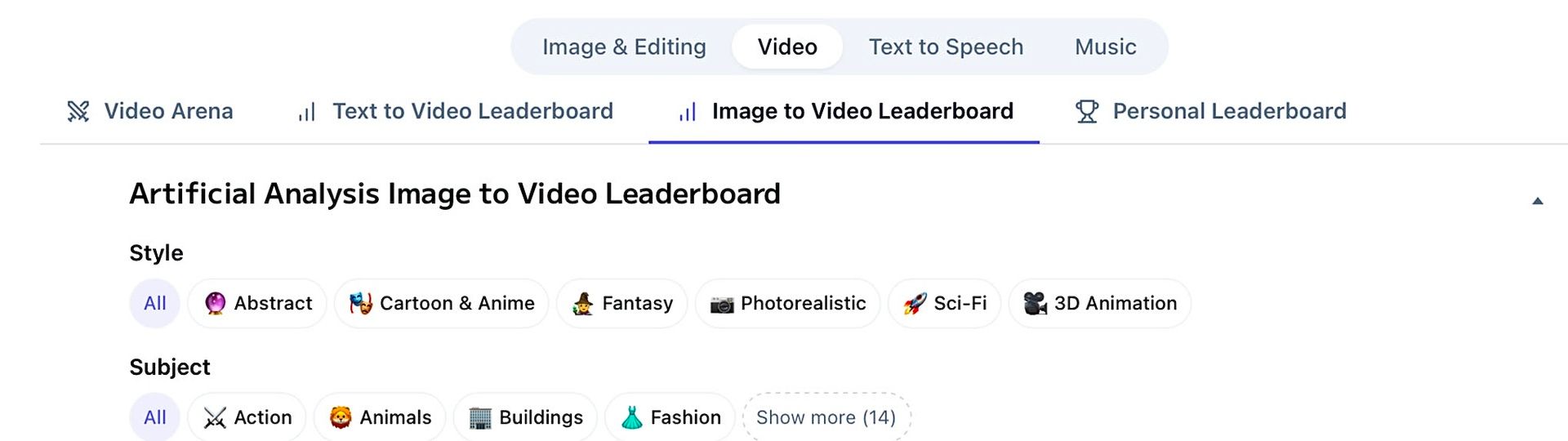
Task: Toggle the Animals subject filter
Action: 380,417
